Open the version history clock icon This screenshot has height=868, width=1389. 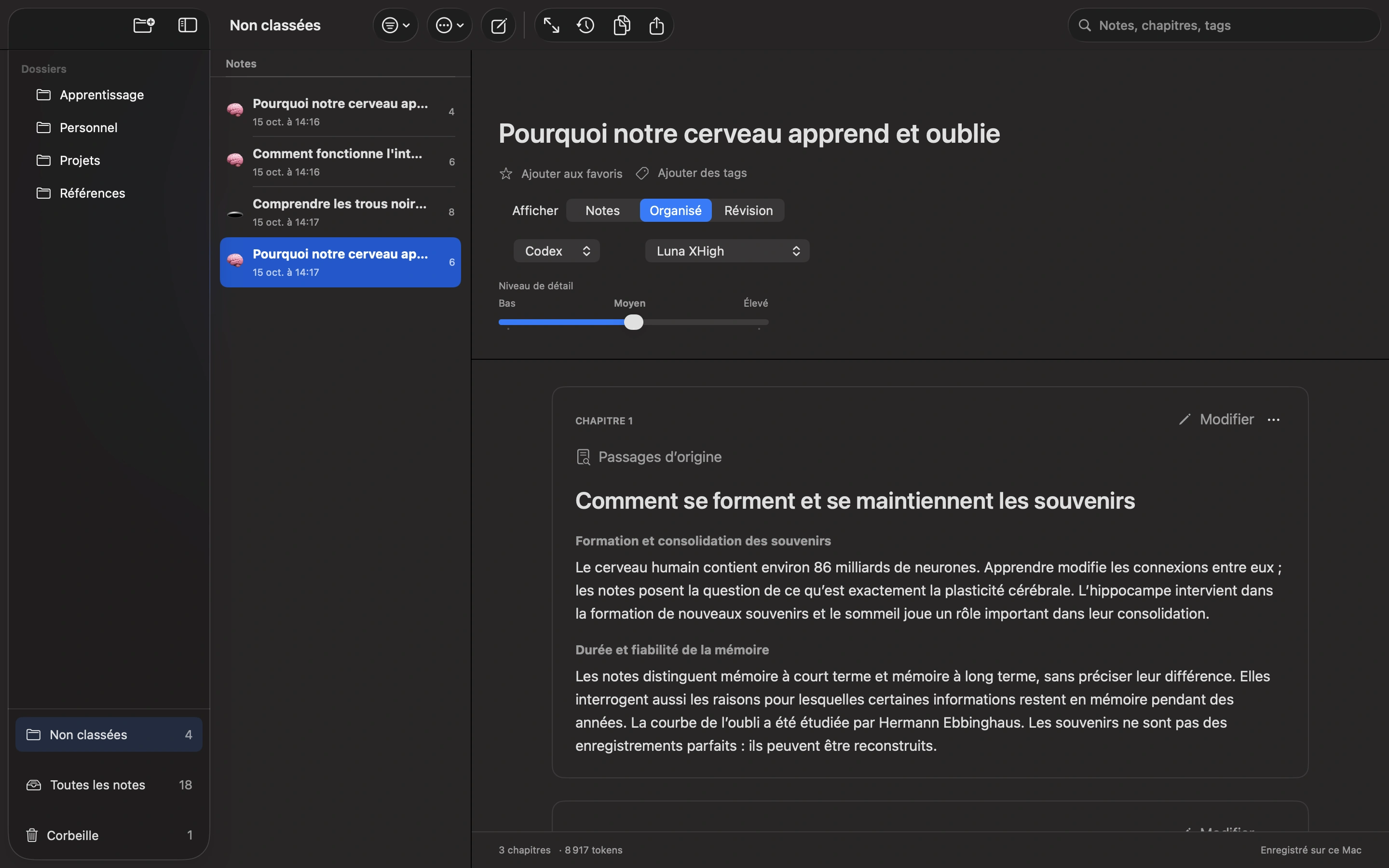586,25
